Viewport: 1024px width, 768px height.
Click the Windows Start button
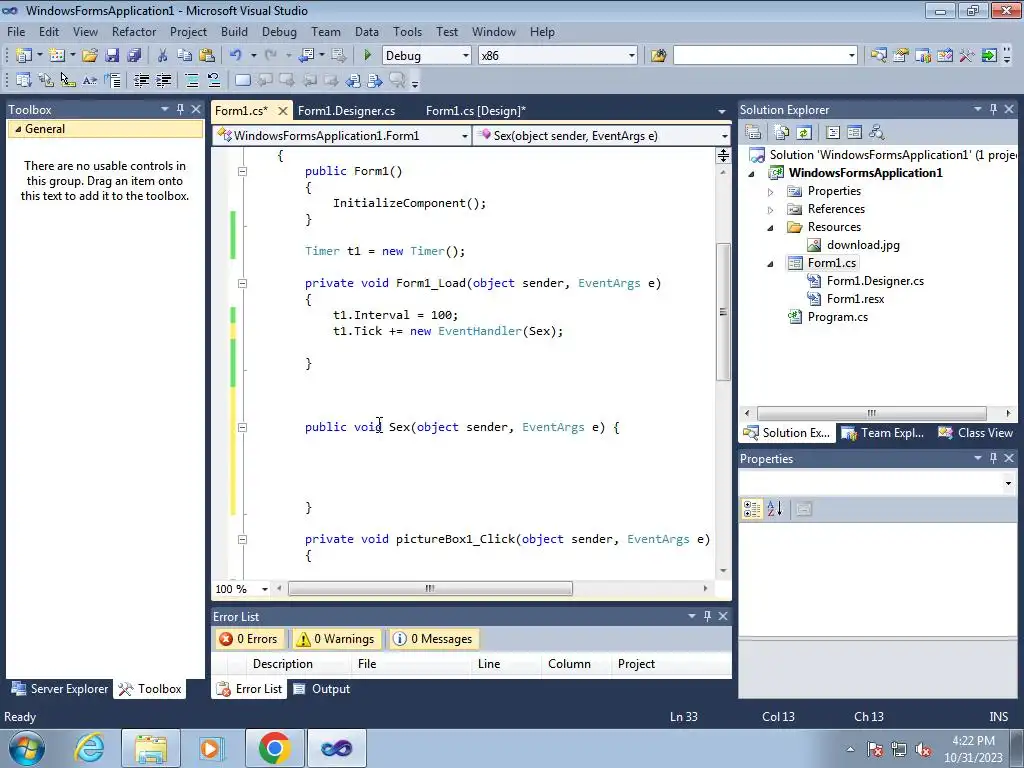(x=26, y=748)
